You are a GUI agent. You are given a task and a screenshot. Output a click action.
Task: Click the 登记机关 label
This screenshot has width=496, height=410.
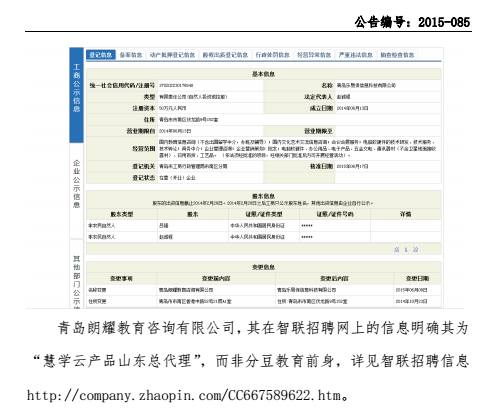pos(144,166)
